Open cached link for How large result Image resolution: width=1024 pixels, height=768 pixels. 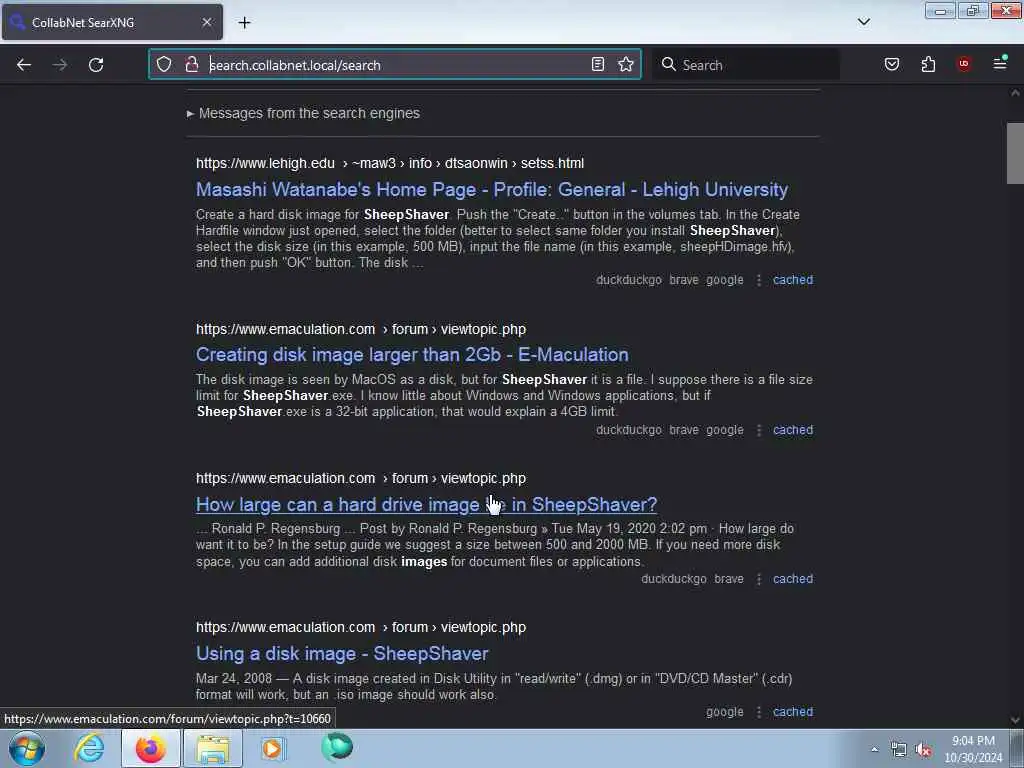[793, 579]
